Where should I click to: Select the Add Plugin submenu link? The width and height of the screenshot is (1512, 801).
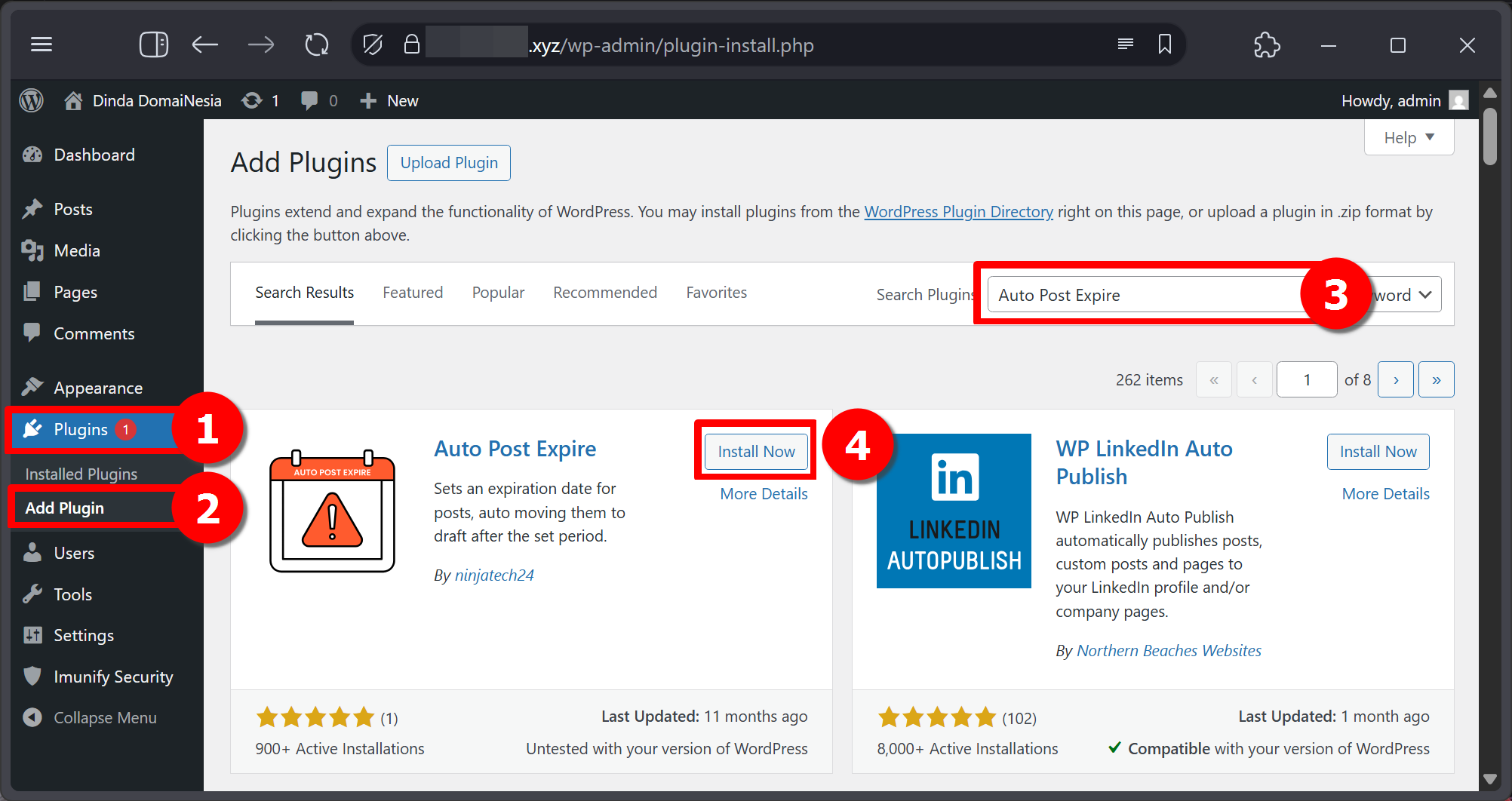[x=65, y=508]
